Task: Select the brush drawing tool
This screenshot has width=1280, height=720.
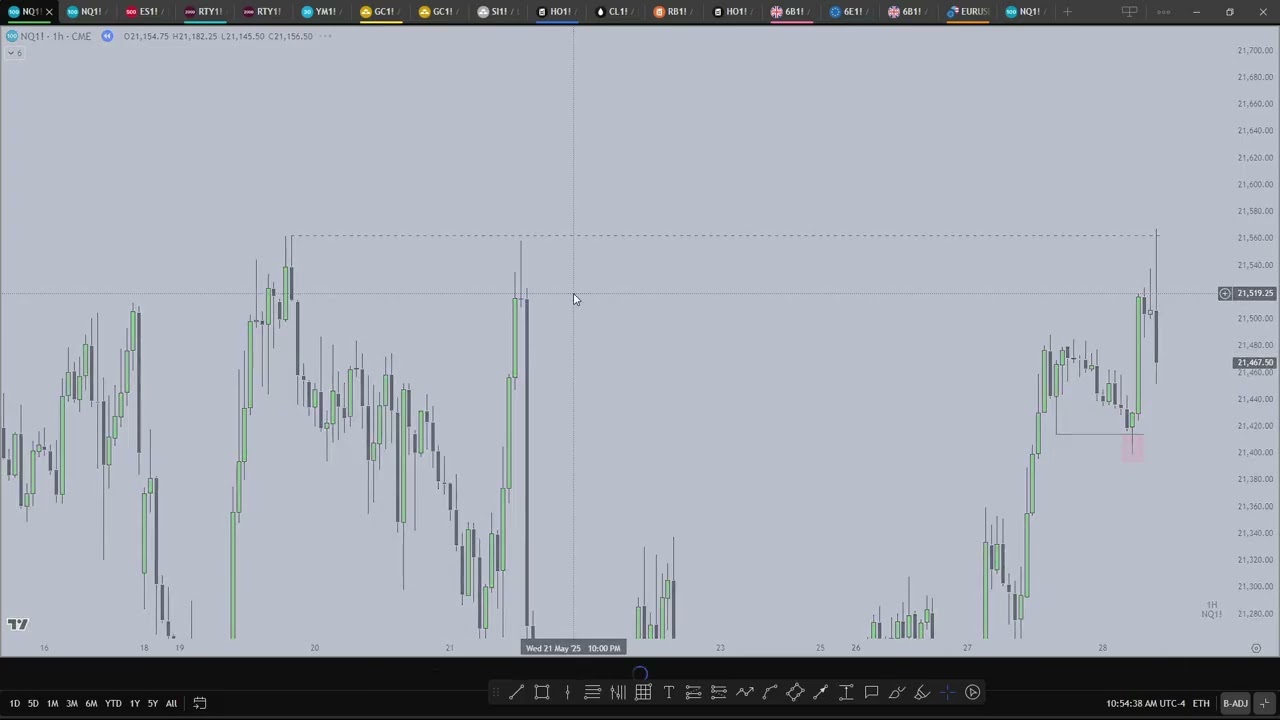Action: tap(897, 692)
